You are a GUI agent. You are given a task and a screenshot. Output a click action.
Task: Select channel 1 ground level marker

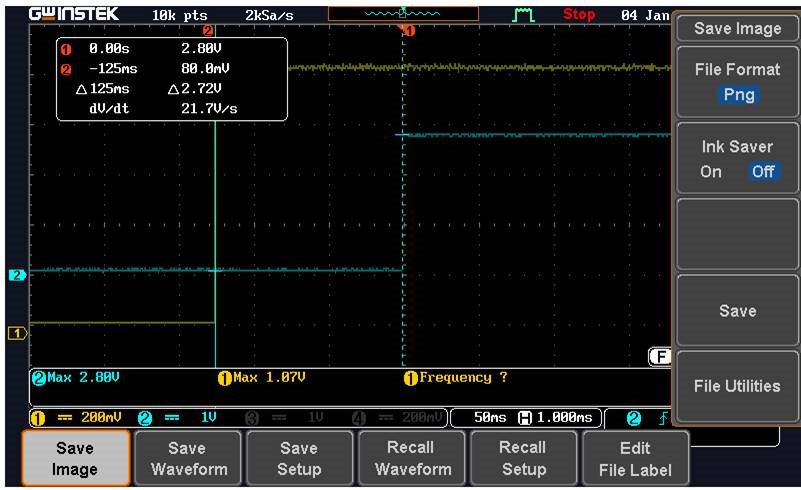17,334
